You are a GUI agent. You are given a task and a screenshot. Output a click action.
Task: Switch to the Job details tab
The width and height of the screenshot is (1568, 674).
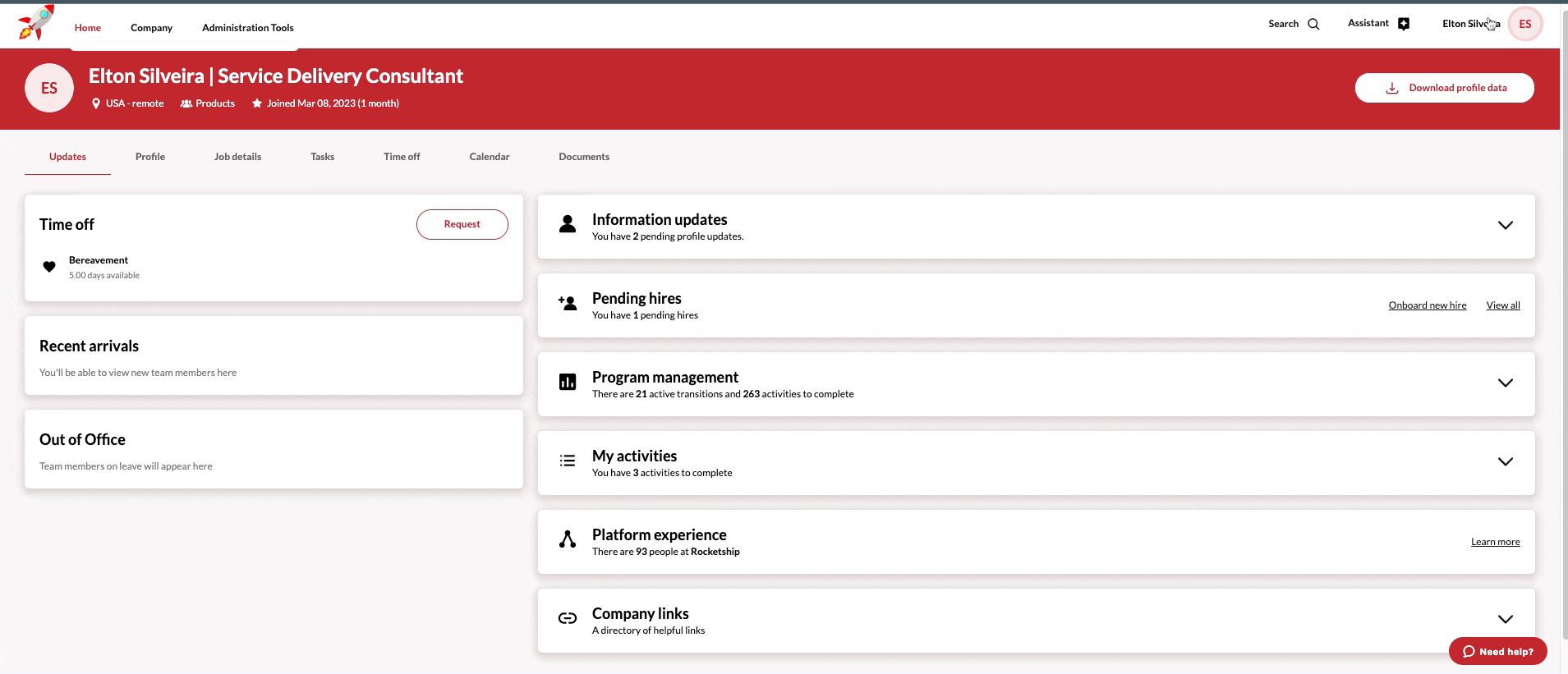coord(237,157)
